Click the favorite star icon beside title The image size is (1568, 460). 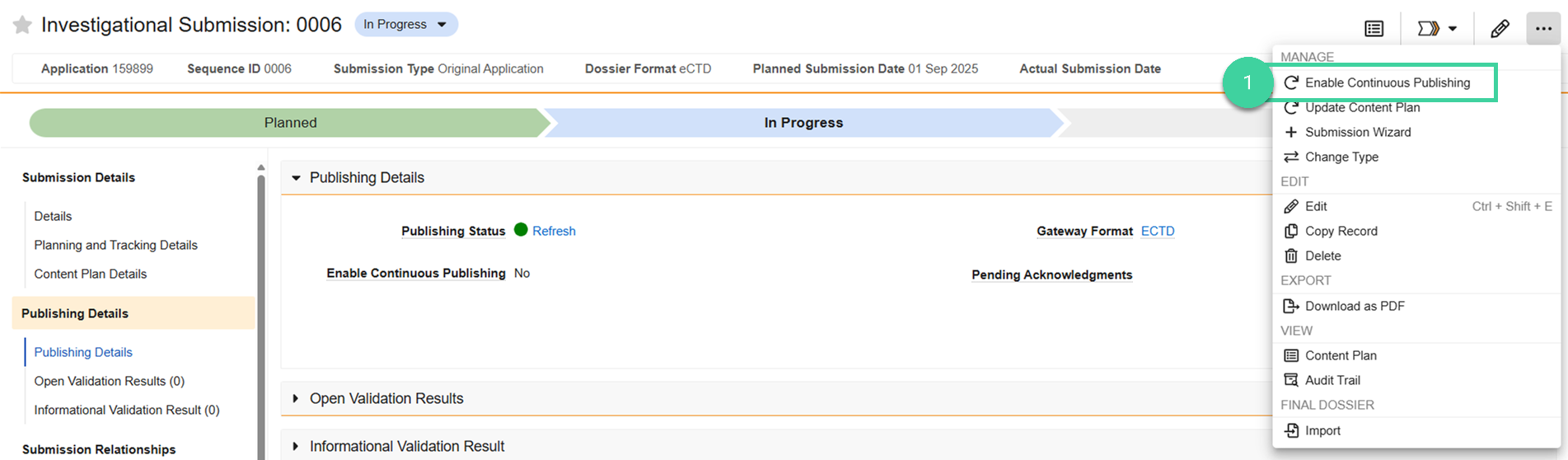pyautogui.click(x=22, y=26)
